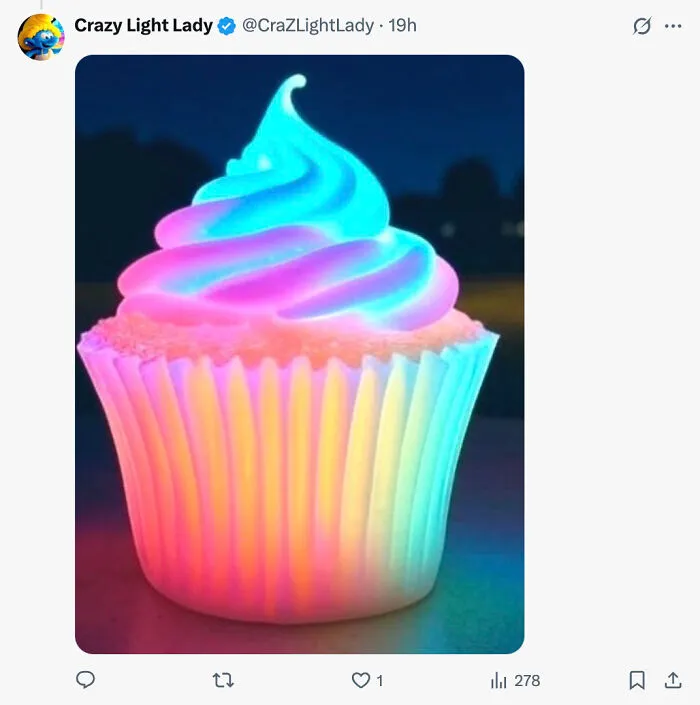Enlarge the glowing cupcake image
Image resolution: width=700 pixels, height=705 pixels.
(x=299, y=354)
